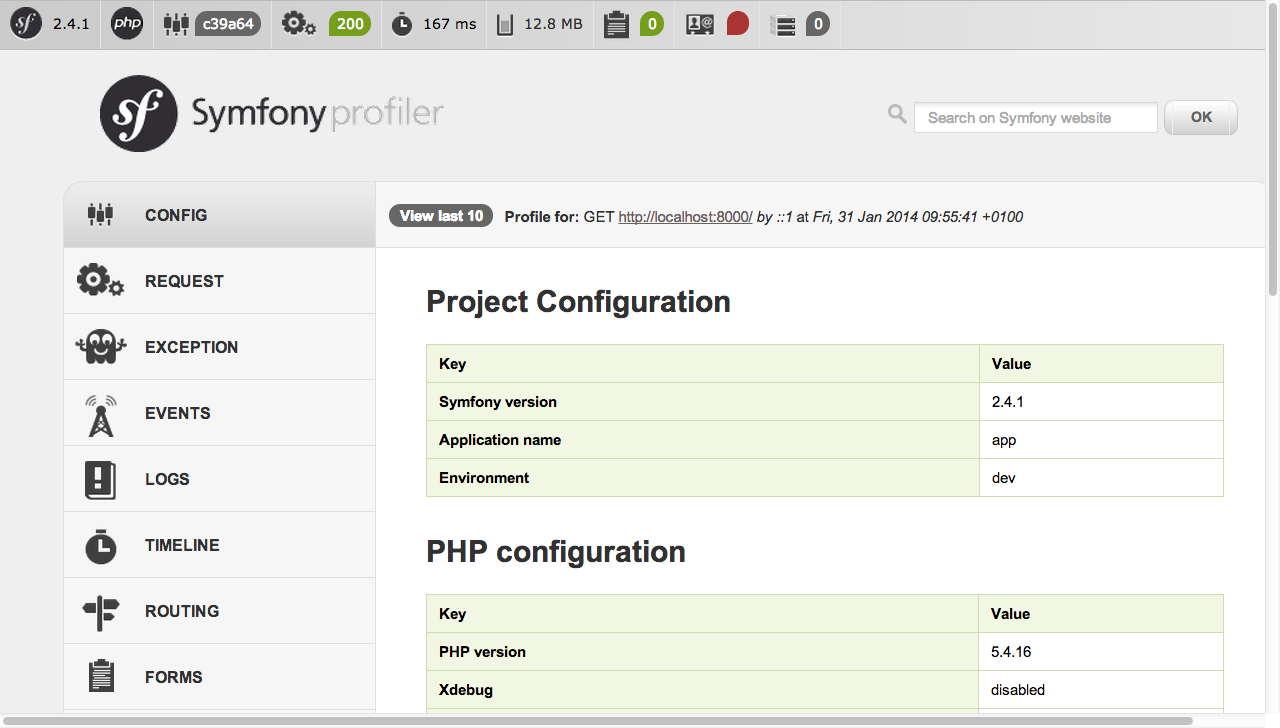Screen dimensions: 1280x728
Task: Click the Search on Symfony website field
Action: 1036,118
